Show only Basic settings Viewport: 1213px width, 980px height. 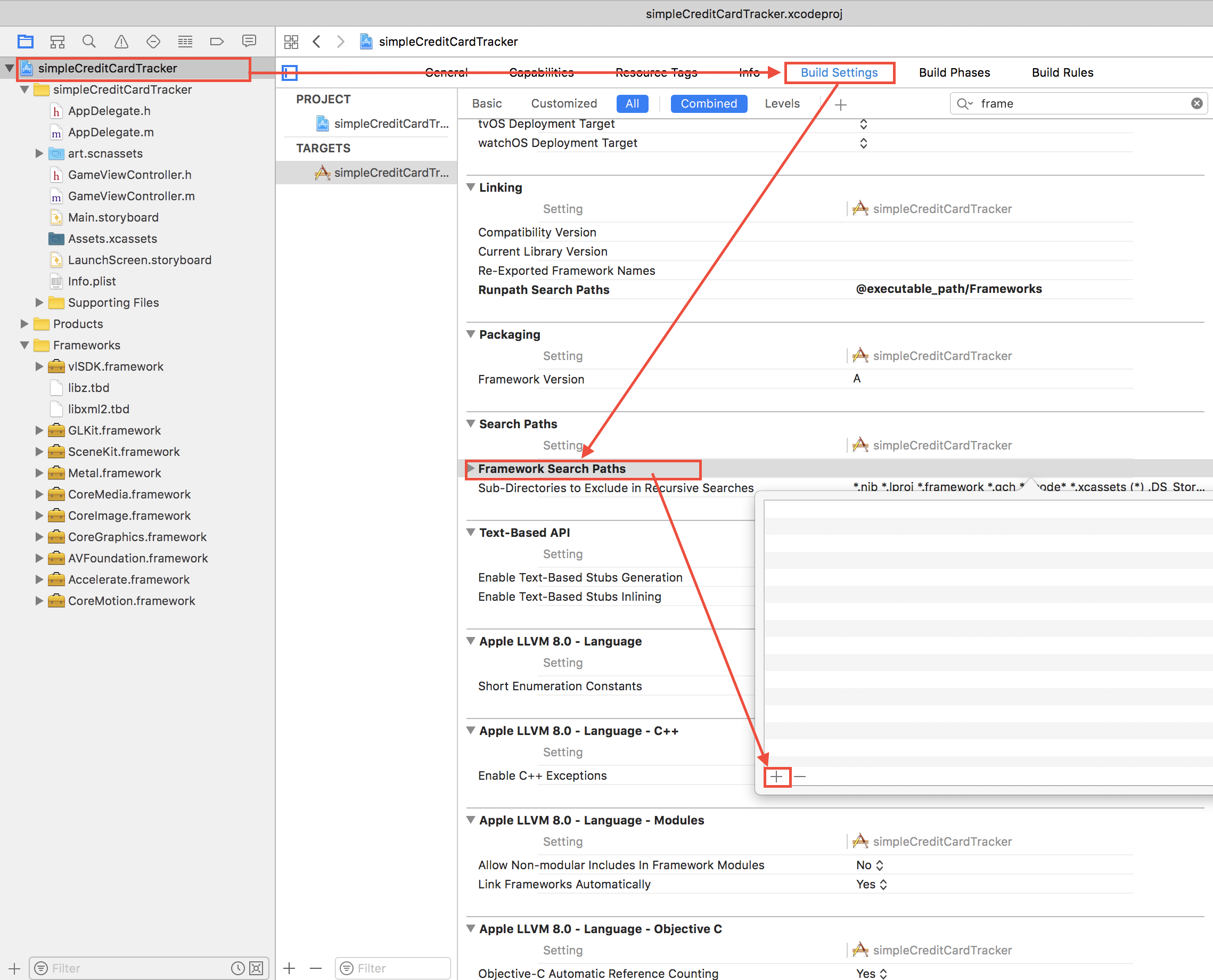[x=487, y=103]
